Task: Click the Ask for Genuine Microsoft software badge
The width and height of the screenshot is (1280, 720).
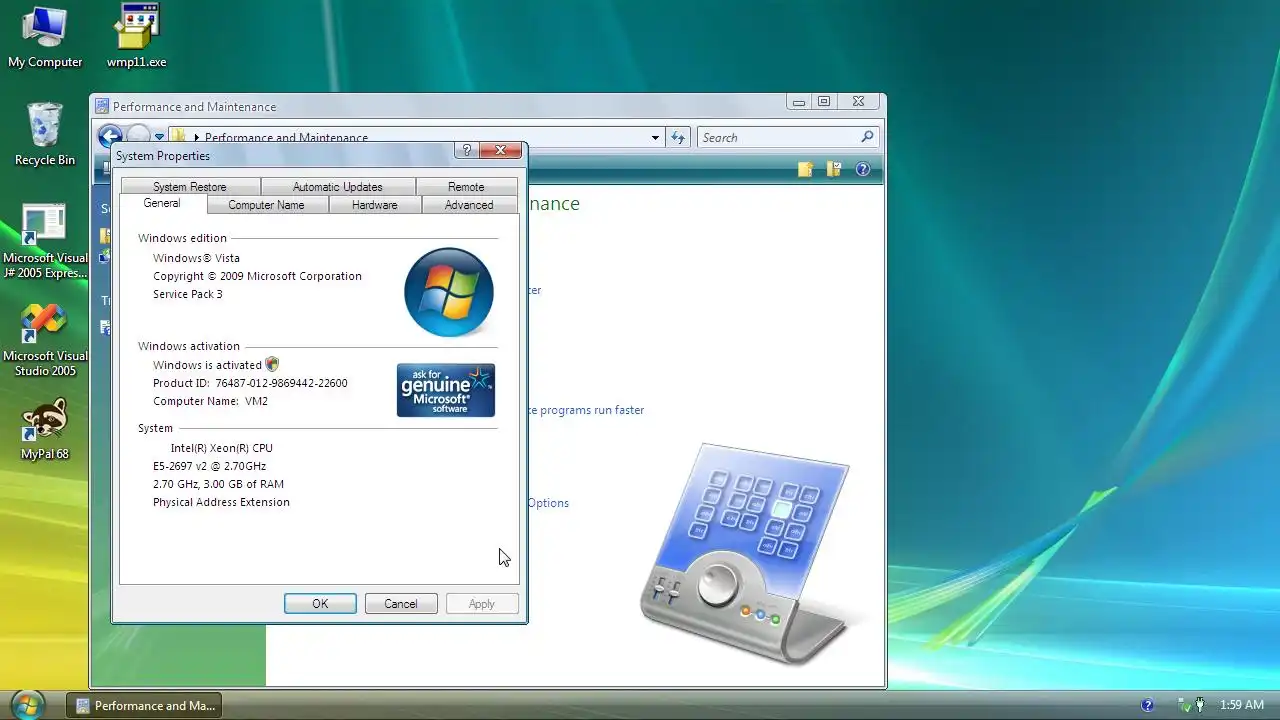Action: (x=446, y=390)
